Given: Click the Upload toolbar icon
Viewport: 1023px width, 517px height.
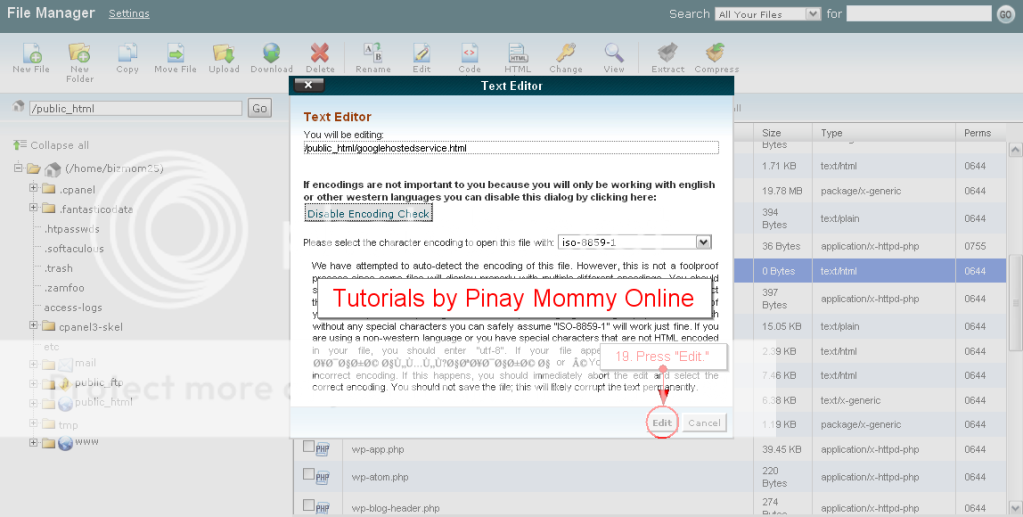Looking at the screenshot, I should [224, 54].
